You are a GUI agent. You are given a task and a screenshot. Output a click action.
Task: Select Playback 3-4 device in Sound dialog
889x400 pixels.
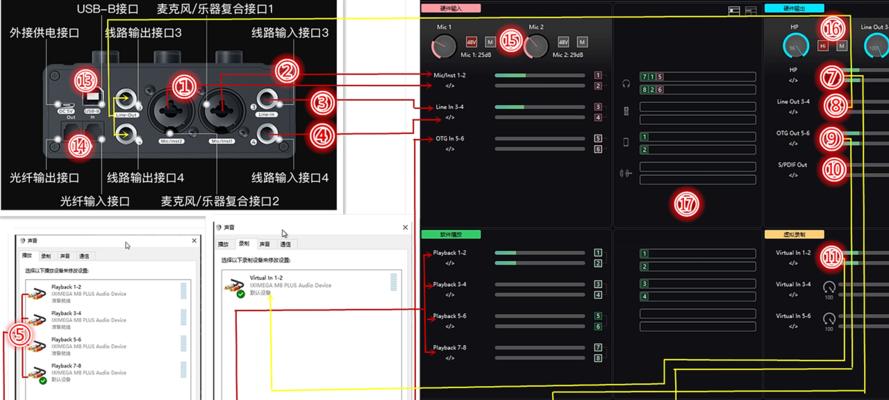[x=108, y=320]
